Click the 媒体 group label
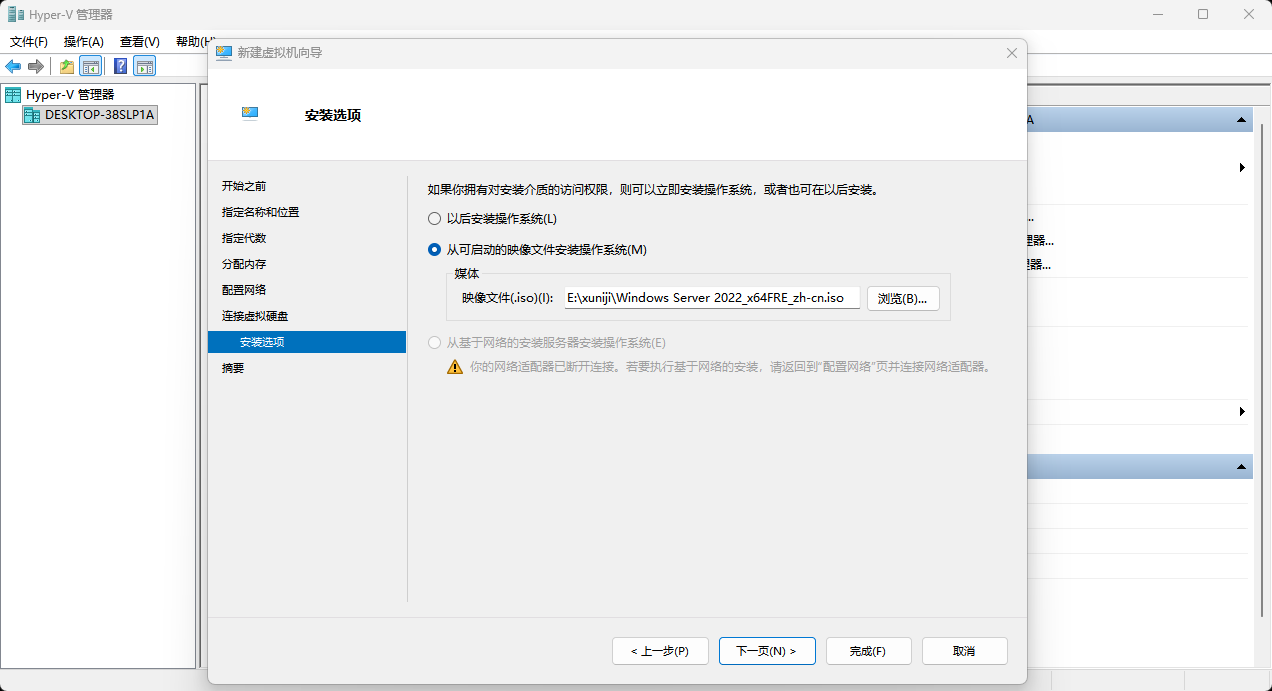This screenshot has height=691, width=1272. coord(466,273)
